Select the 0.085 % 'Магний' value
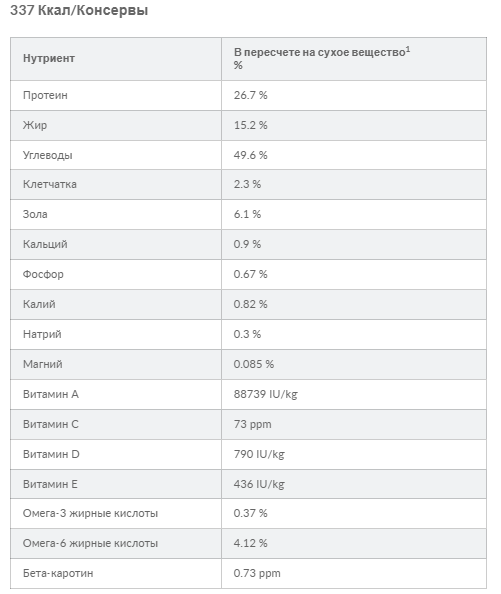 (x=254, y=364)
